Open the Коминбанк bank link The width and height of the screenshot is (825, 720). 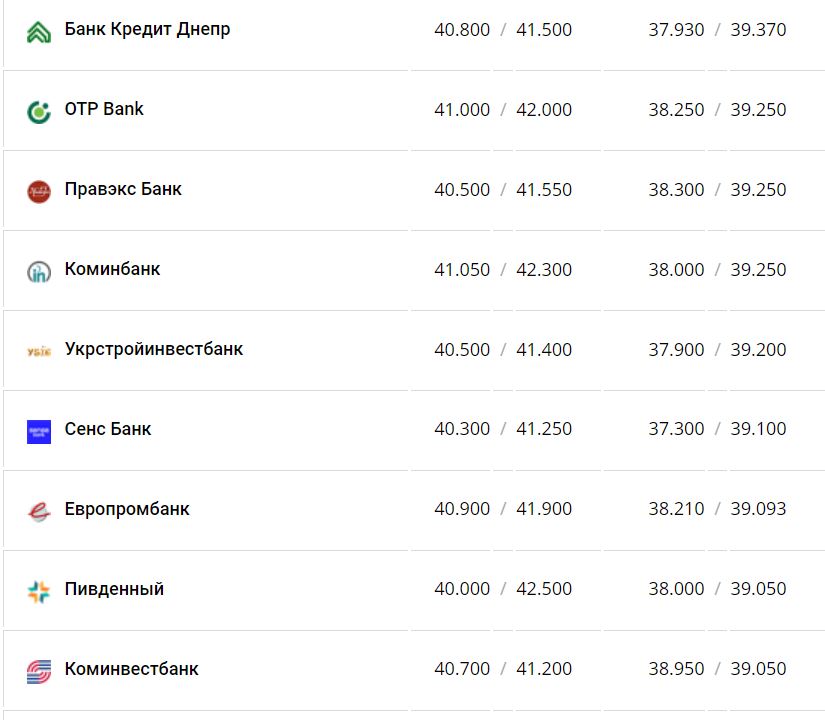coord(112,269)
